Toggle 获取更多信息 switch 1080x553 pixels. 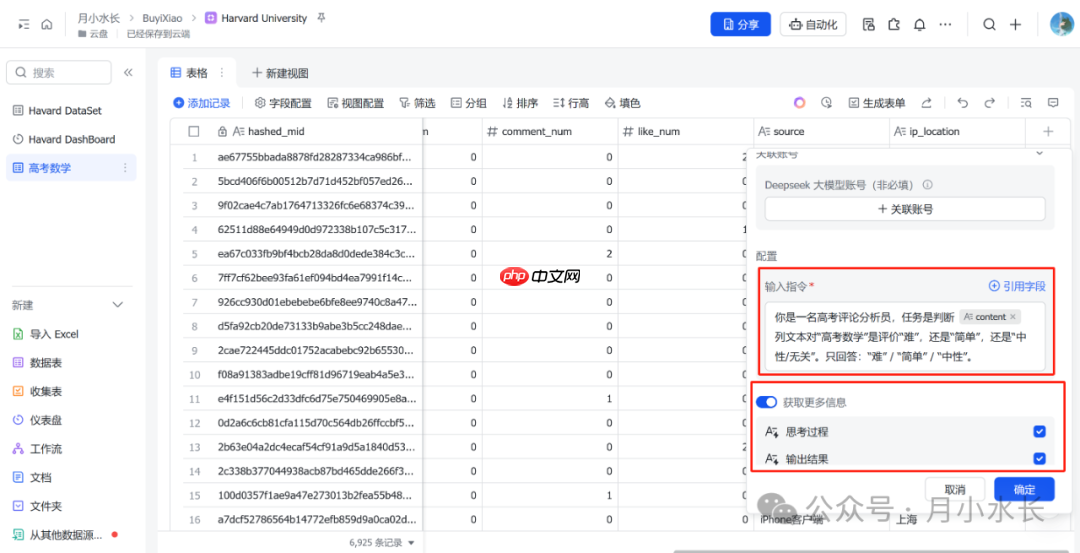[x=766, y=402]
